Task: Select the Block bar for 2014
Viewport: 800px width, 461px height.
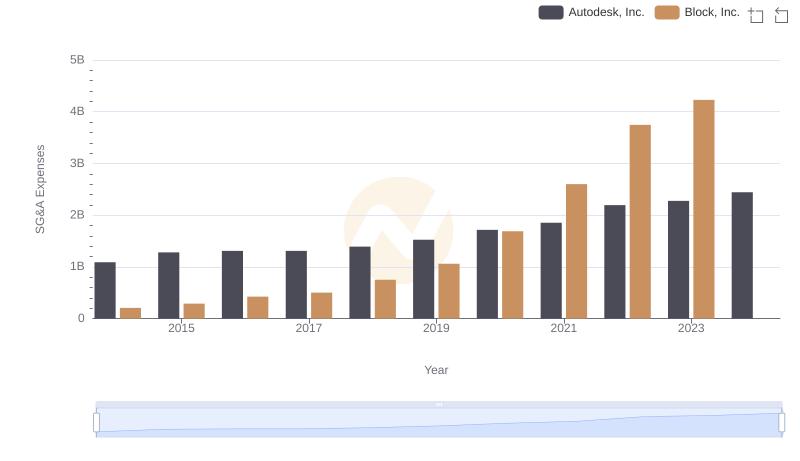Action: click(130, 313)
